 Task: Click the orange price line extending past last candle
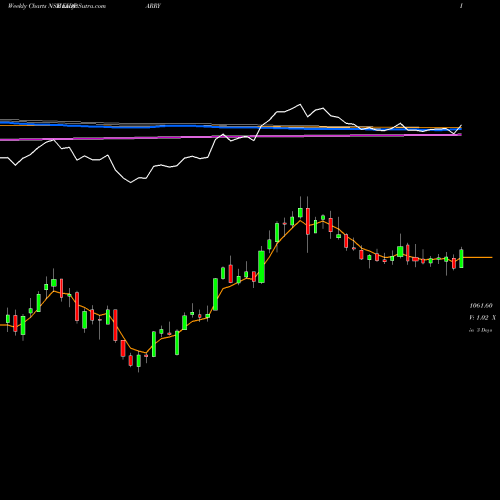(x=478, y=257)
